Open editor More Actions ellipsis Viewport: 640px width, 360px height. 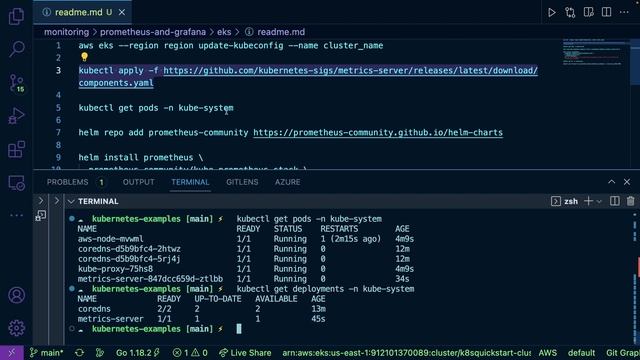click(624, 12)
